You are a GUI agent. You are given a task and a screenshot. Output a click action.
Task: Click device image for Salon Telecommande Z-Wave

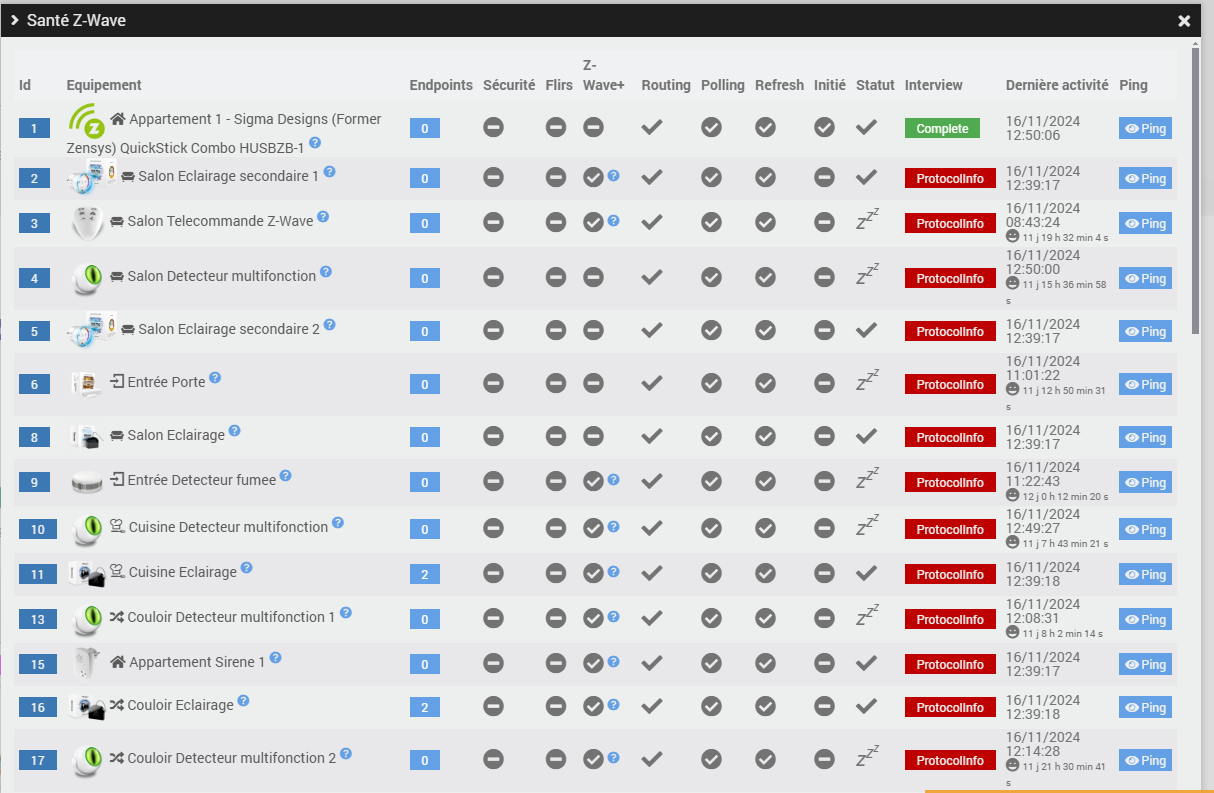[x=87, y=222]
